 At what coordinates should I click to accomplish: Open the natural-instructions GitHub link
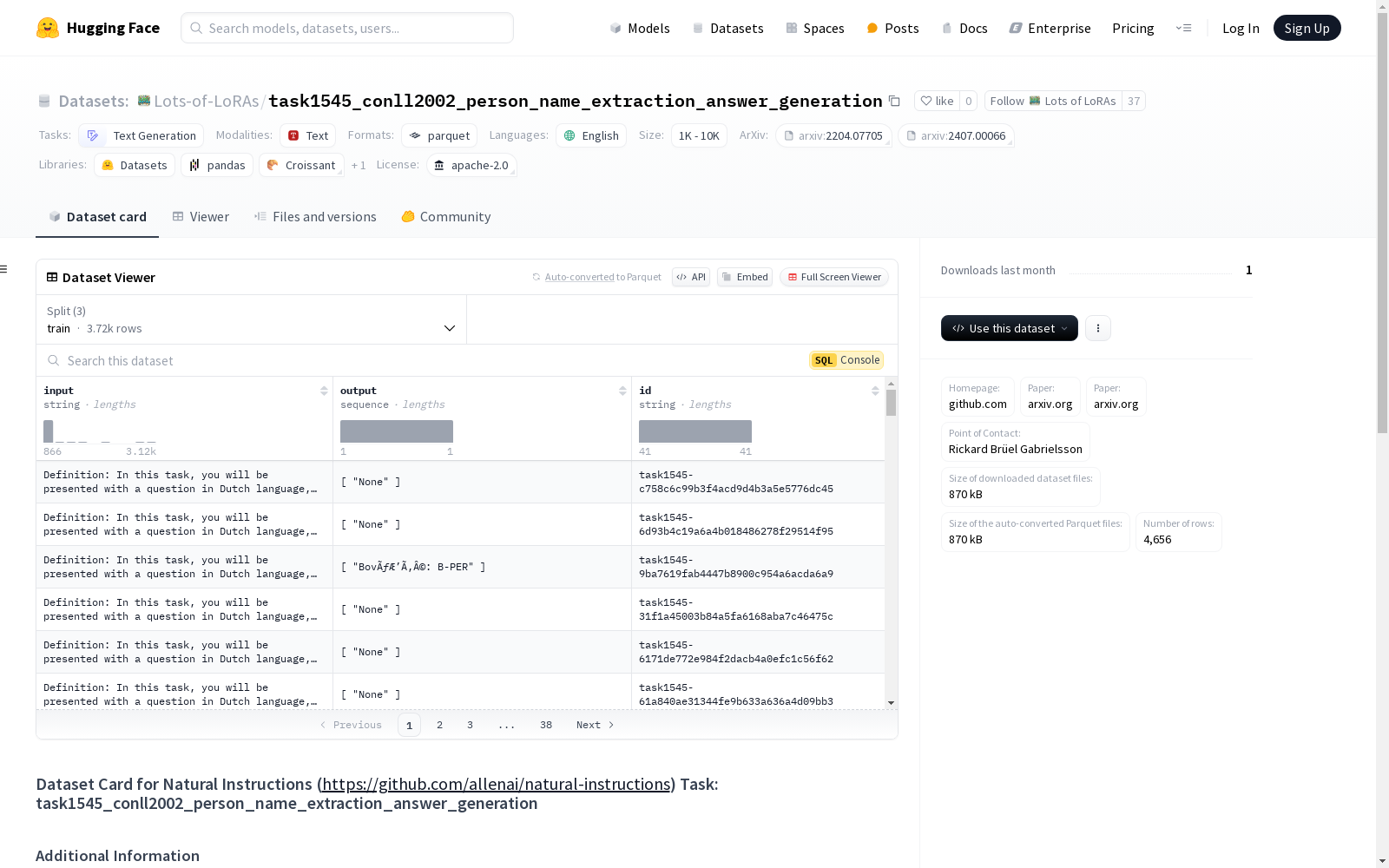[497, 784]
